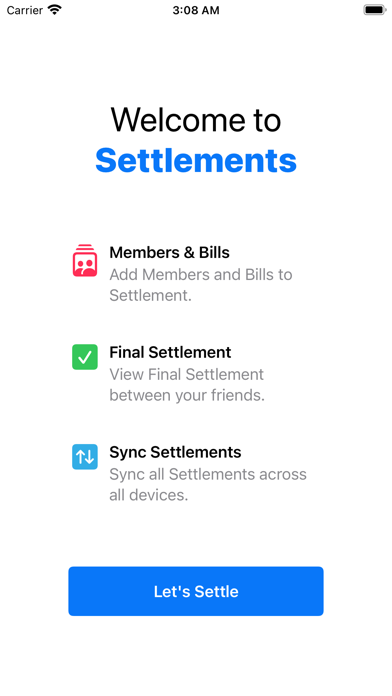The height and width of the screenshot is (696, 392).
Task: Click the red Members & Bills icon
Action: tap(85, 261)
